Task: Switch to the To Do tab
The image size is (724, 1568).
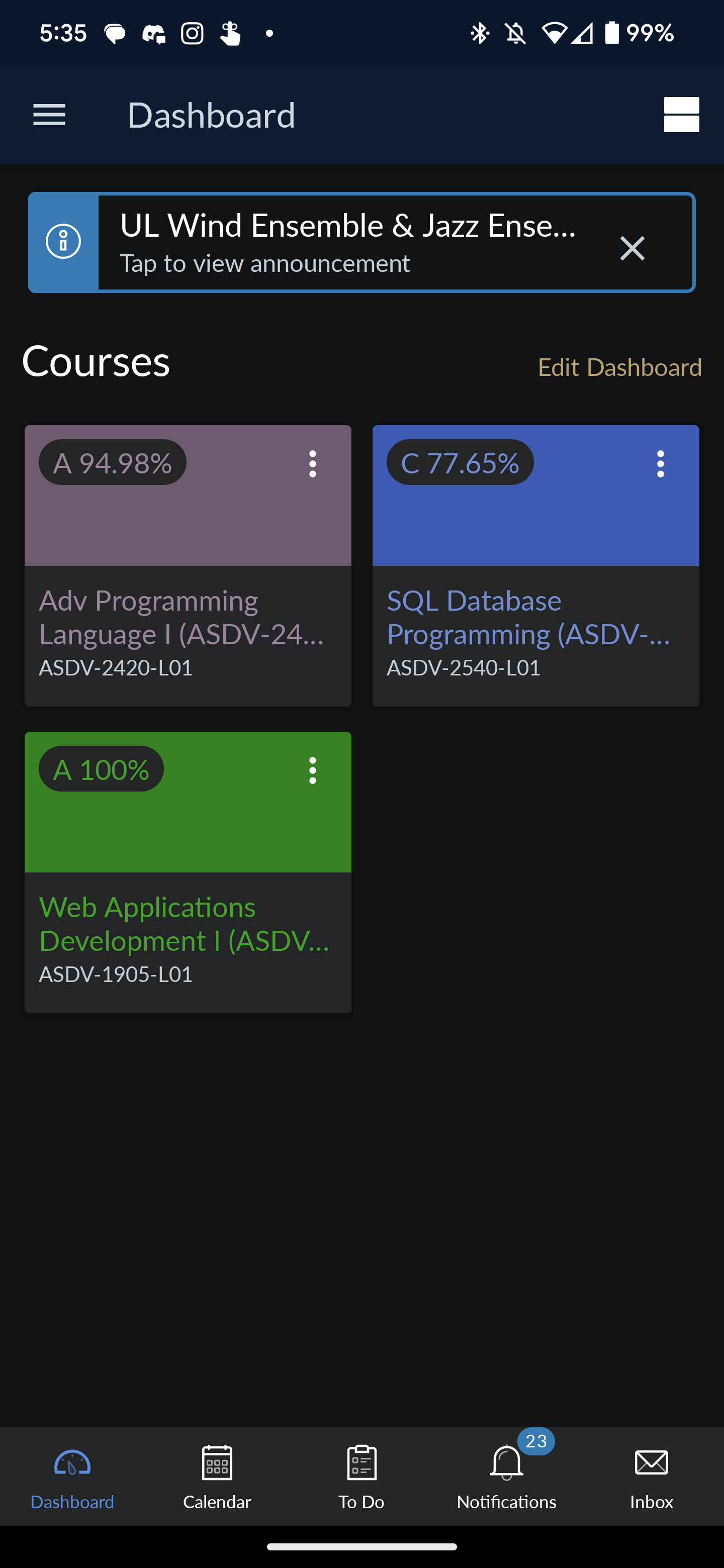Action: tap(361, 1476)
